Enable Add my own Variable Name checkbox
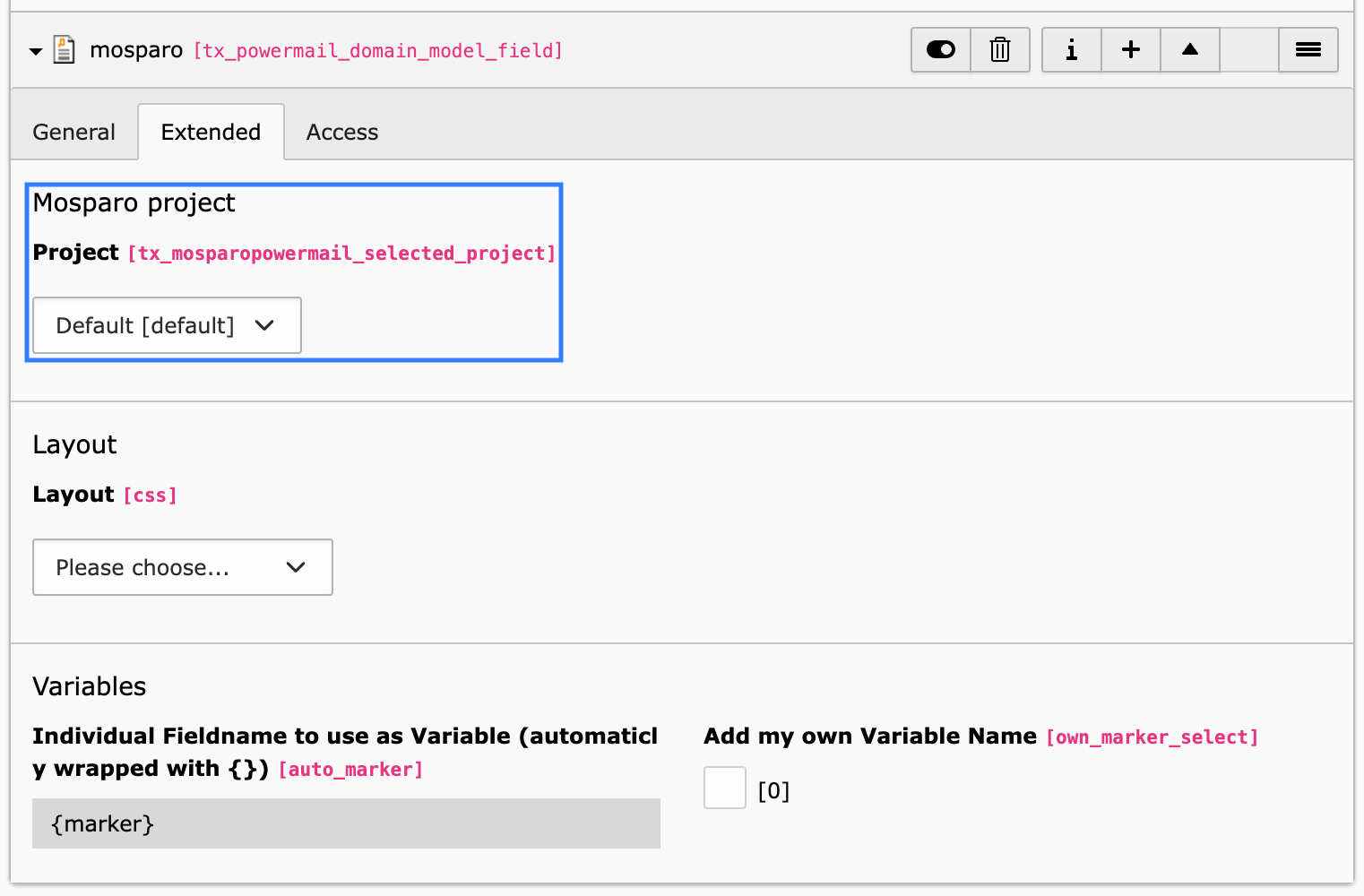The height and width of the screenshot is (896, 1364). [725, 788]
